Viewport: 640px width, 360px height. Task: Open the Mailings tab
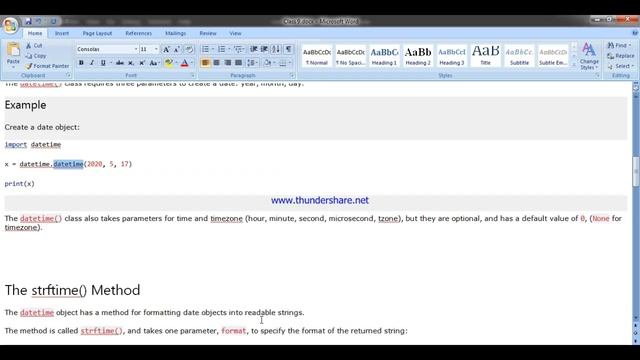pos(176,33)
